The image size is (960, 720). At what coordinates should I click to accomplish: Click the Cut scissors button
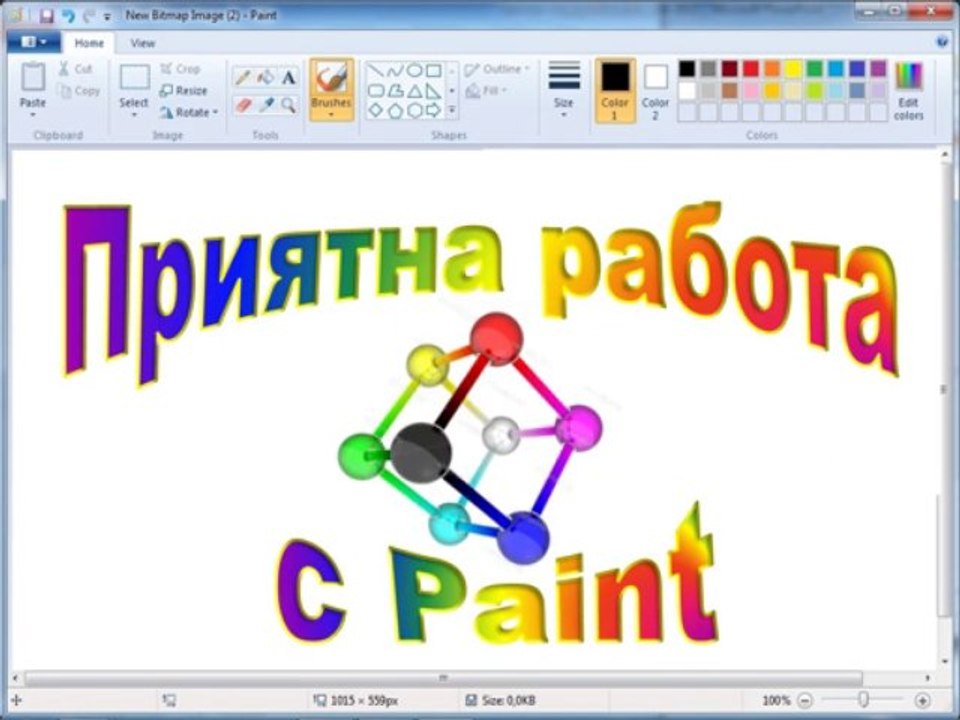75,69
